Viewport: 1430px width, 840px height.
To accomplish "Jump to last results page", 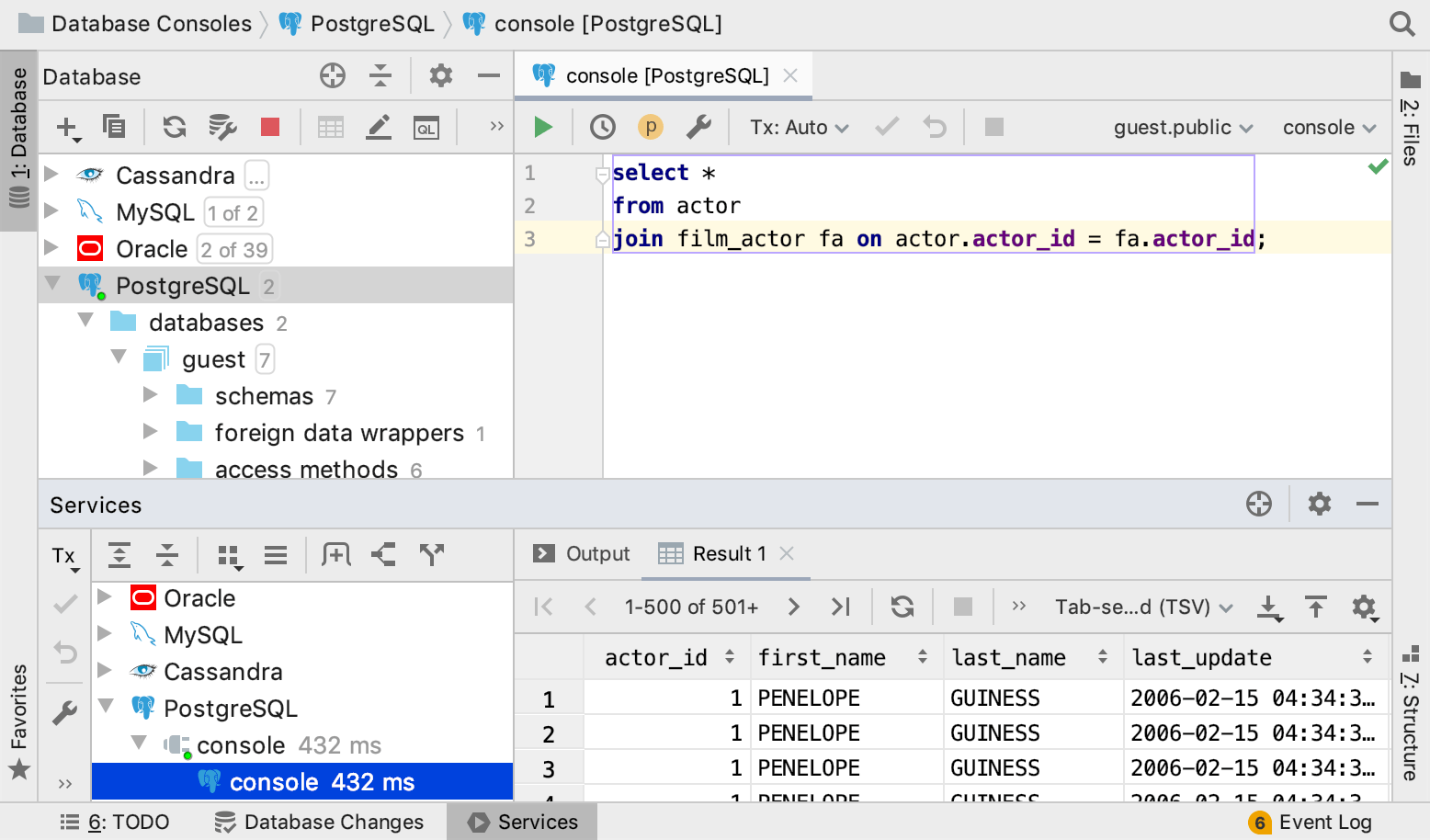I will click(x=840, y=607).
